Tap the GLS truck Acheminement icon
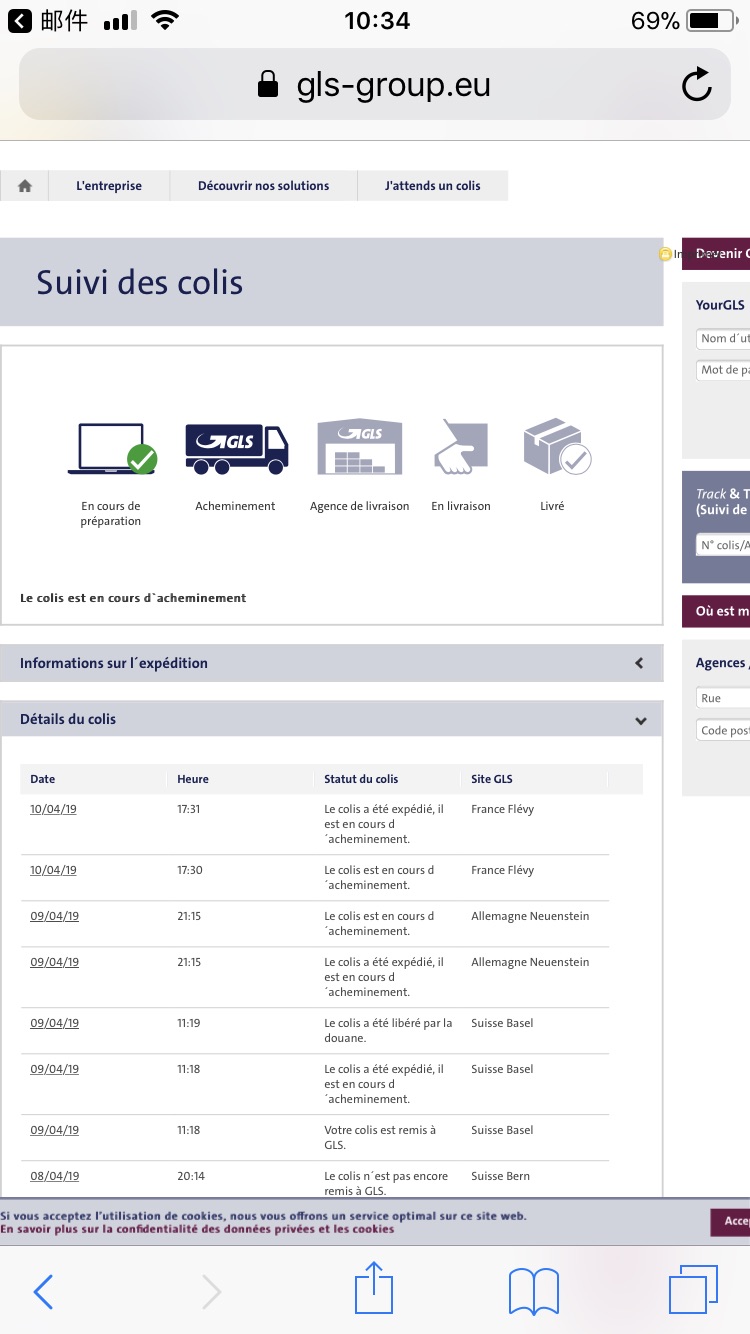This screenshot has width=750, height=1334. (237, 448)
